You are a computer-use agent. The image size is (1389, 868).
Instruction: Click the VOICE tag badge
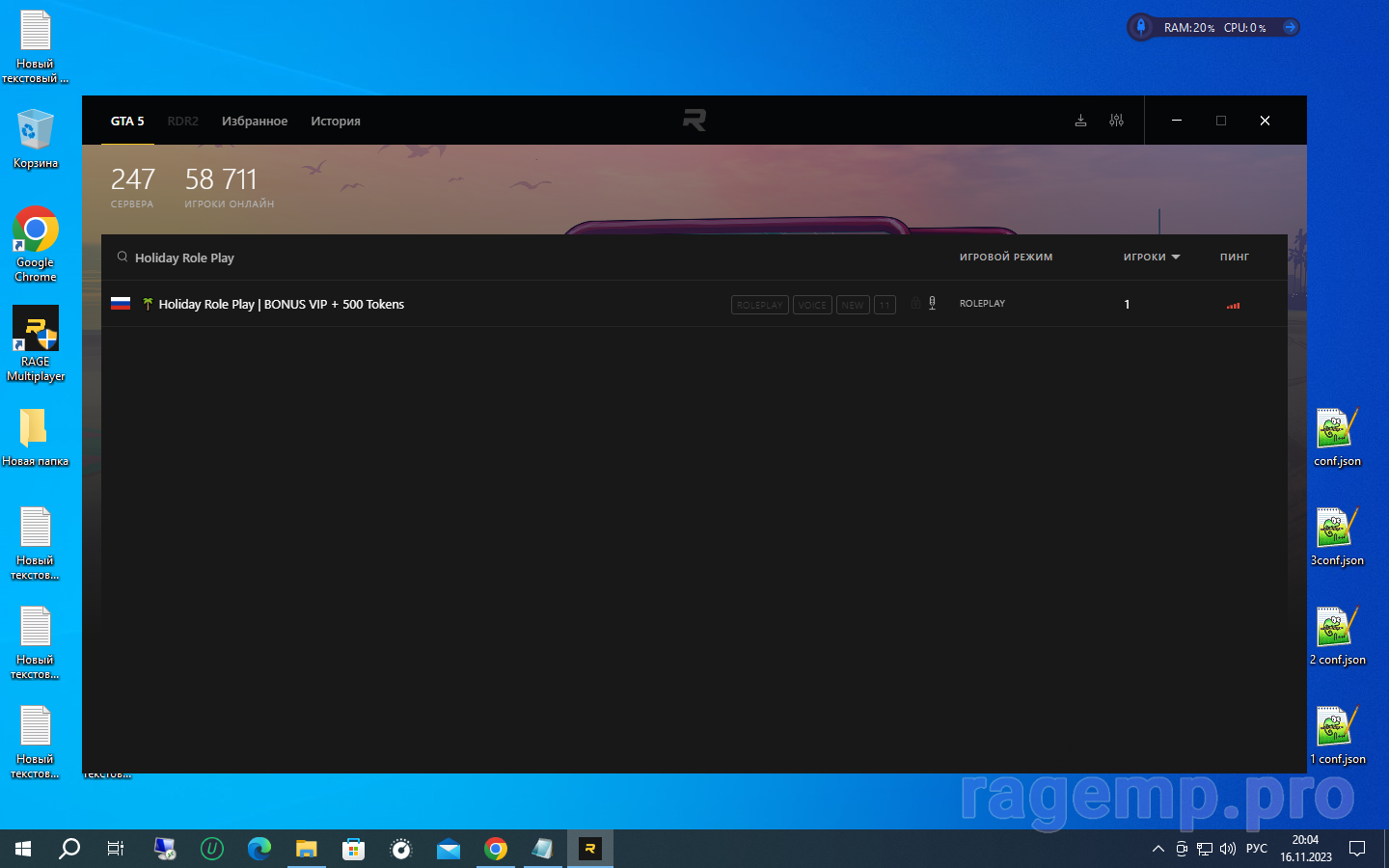click(x=812, y=305)
